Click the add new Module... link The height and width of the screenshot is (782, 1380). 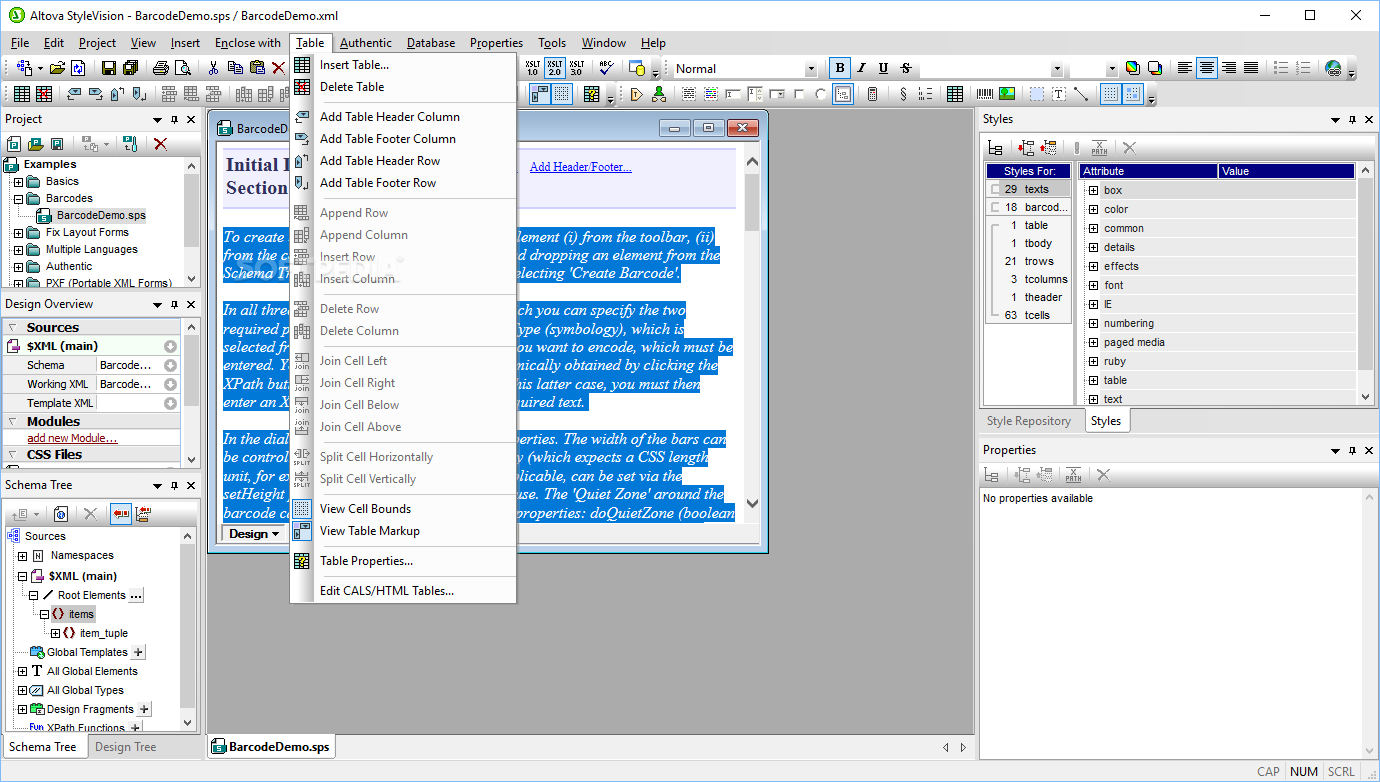pos(72,438)
